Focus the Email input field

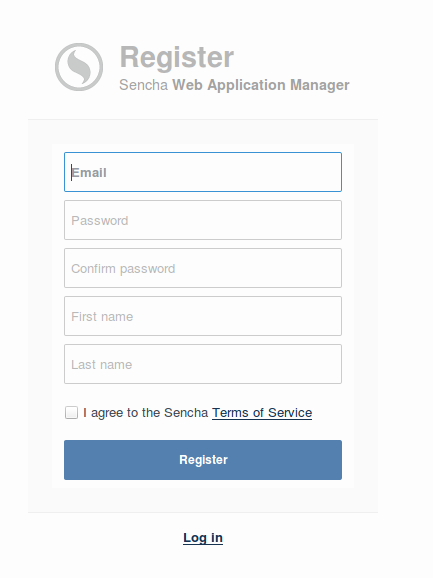point(203,172)
